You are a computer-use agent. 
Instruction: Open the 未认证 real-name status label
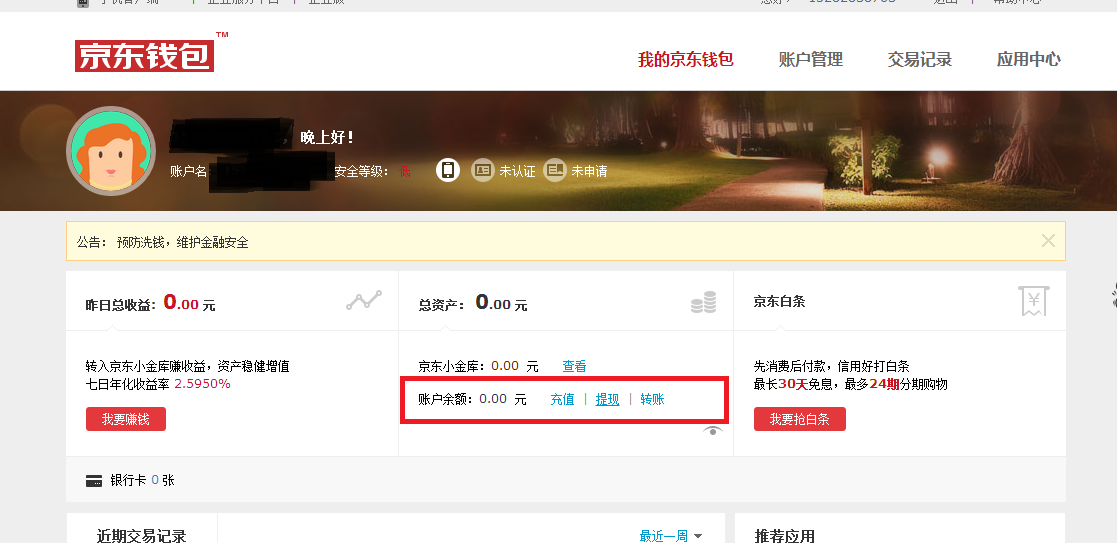click(517, 171)
